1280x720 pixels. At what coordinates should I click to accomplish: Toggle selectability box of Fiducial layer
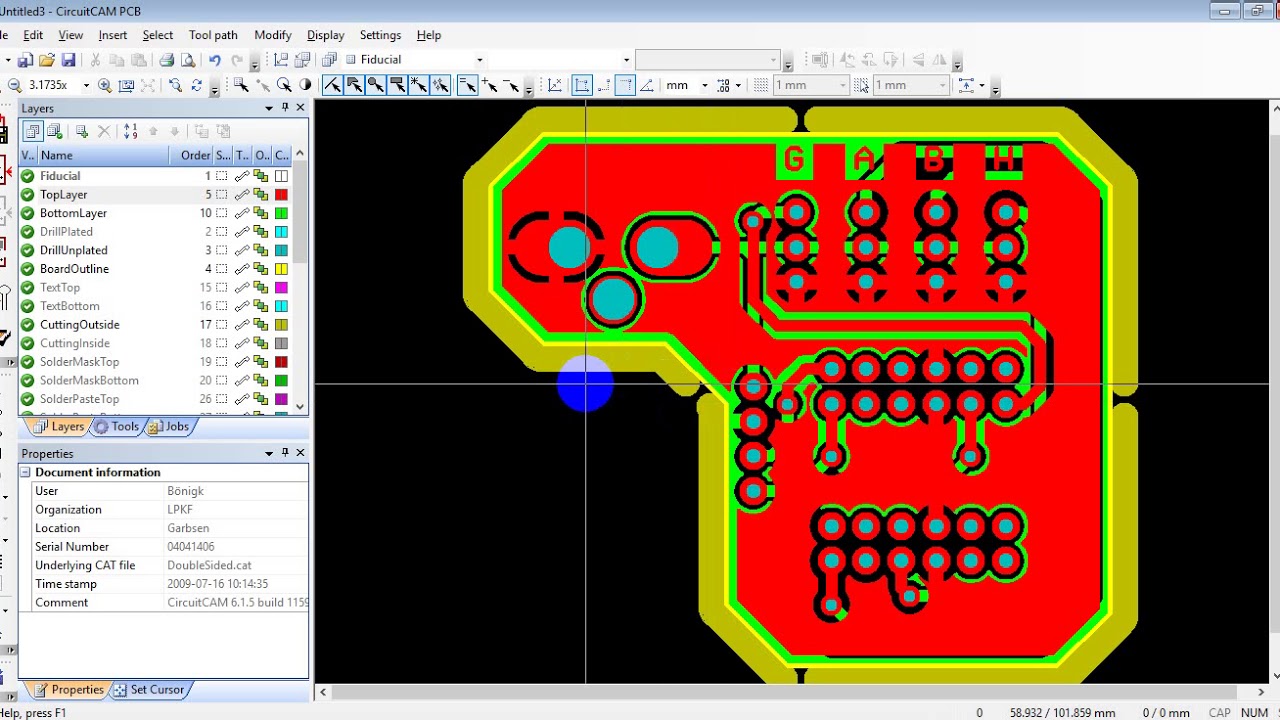(x=222, y=176)
